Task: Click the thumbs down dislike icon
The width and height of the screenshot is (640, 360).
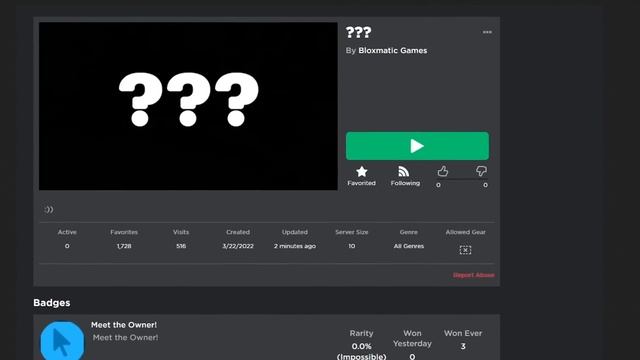Action: coord(481,171)
